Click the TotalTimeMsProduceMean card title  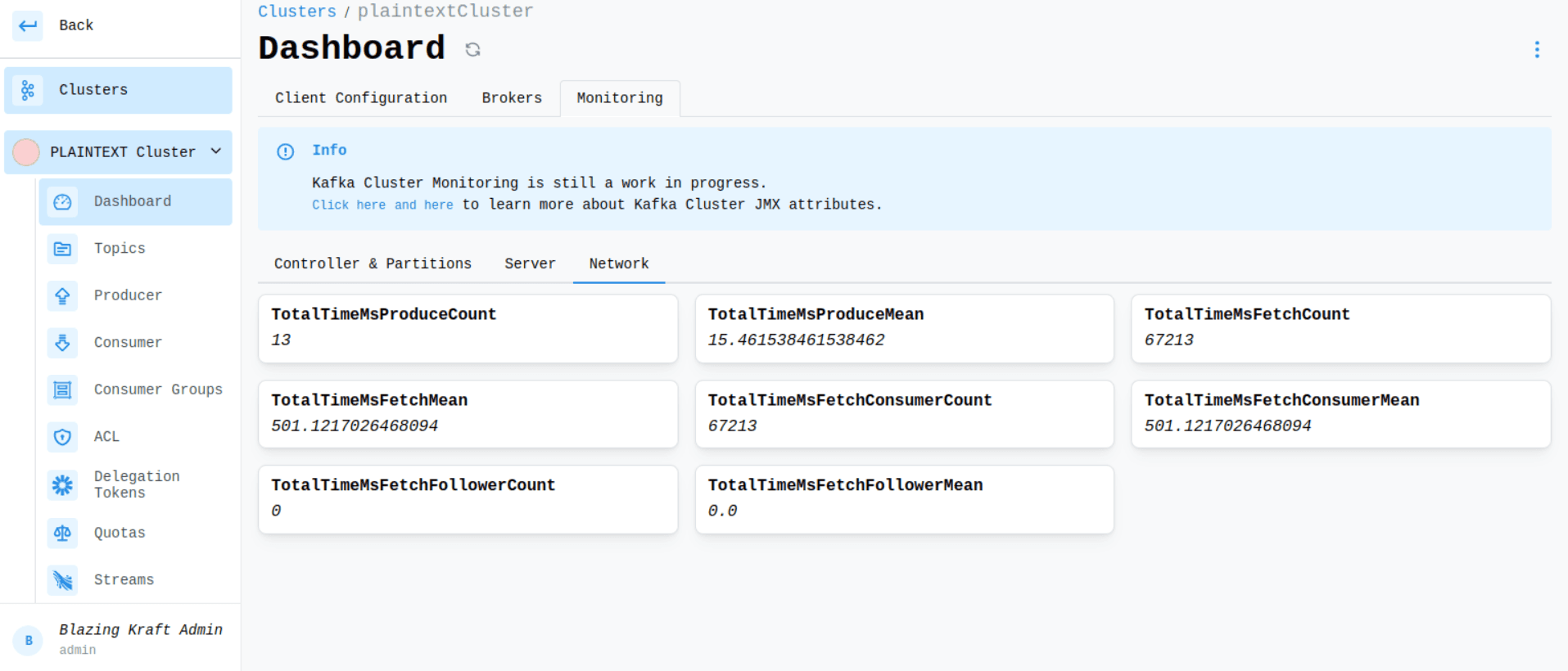pyautogui.click(x=816, y=314)
